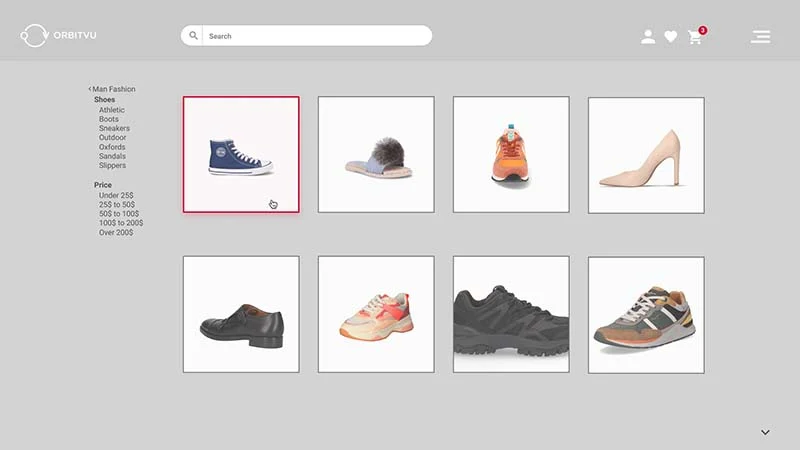Open the fur pom-pom slipper product

click(x=376, y=155)
